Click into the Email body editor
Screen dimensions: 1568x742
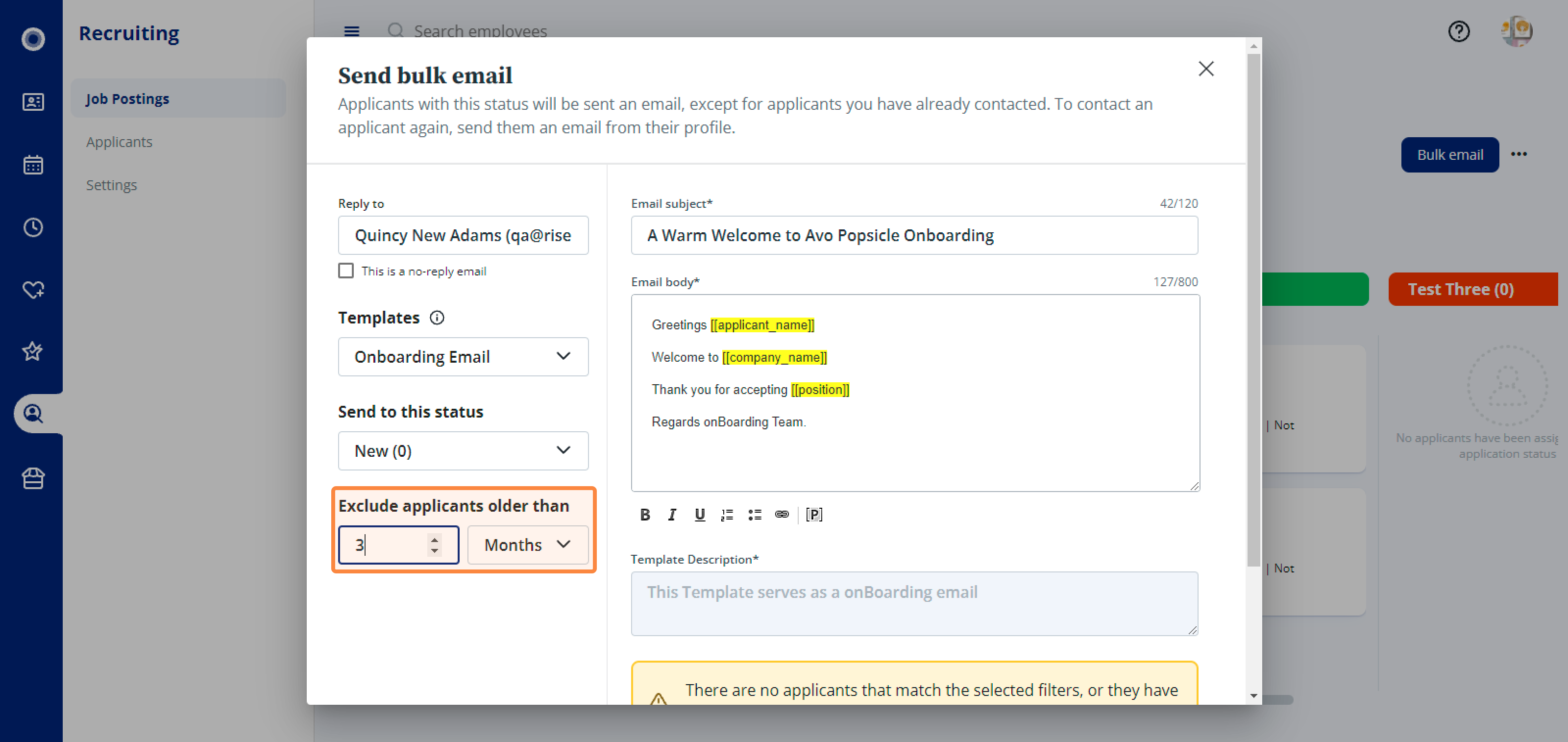(915, 393)
